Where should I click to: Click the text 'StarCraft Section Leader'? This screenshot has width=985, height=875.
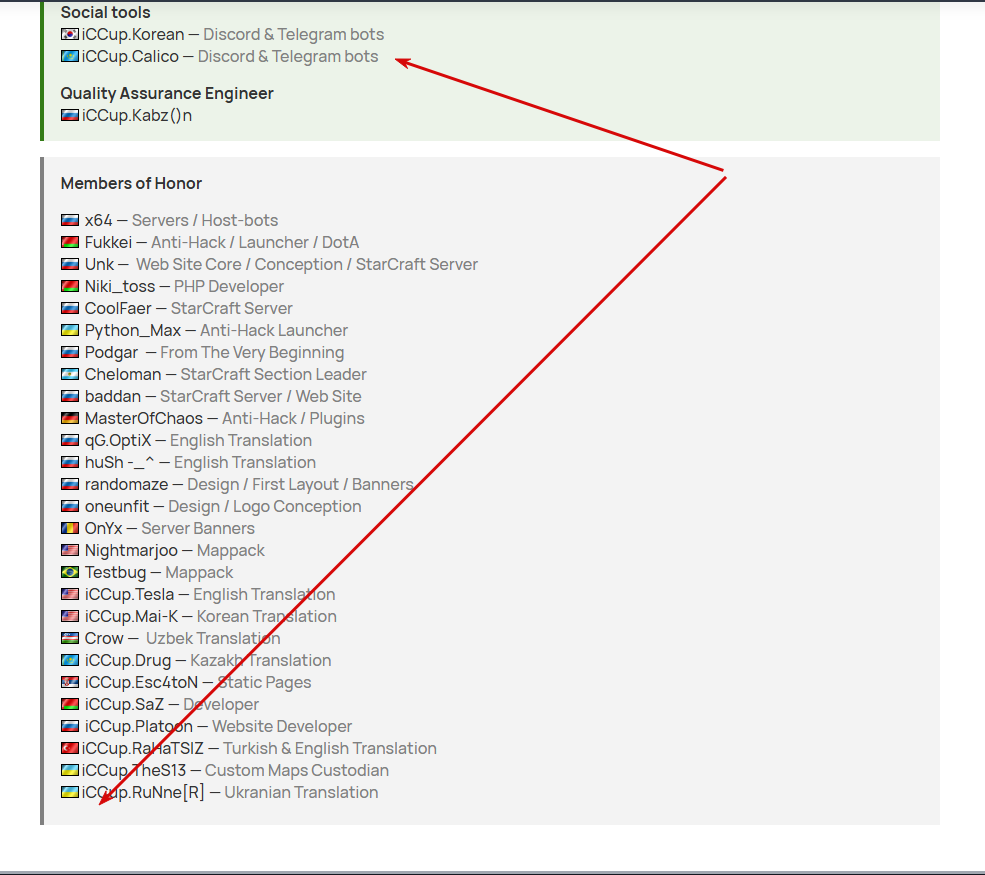(x=273, y=374)
